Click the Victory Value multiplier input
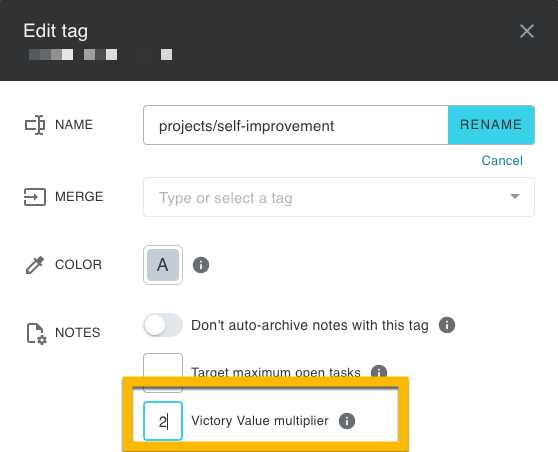The width and height of the screenshot is (558, 452). click(163, 421)
